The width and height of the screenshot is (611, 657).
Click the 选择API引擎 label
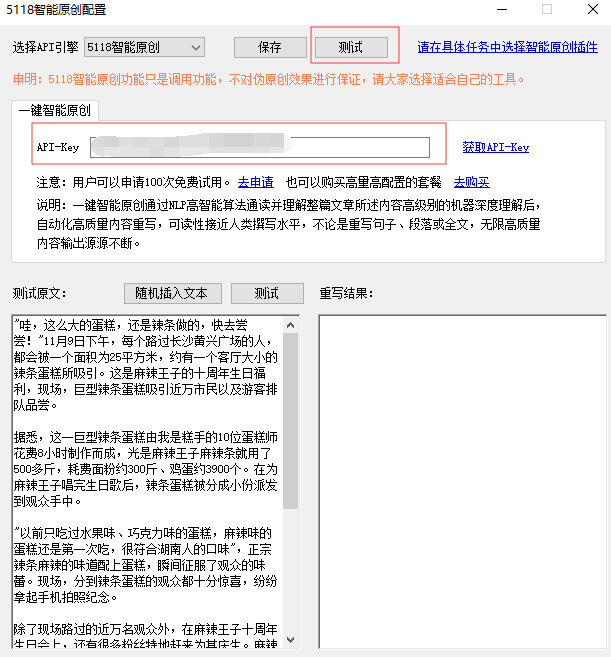45,47
